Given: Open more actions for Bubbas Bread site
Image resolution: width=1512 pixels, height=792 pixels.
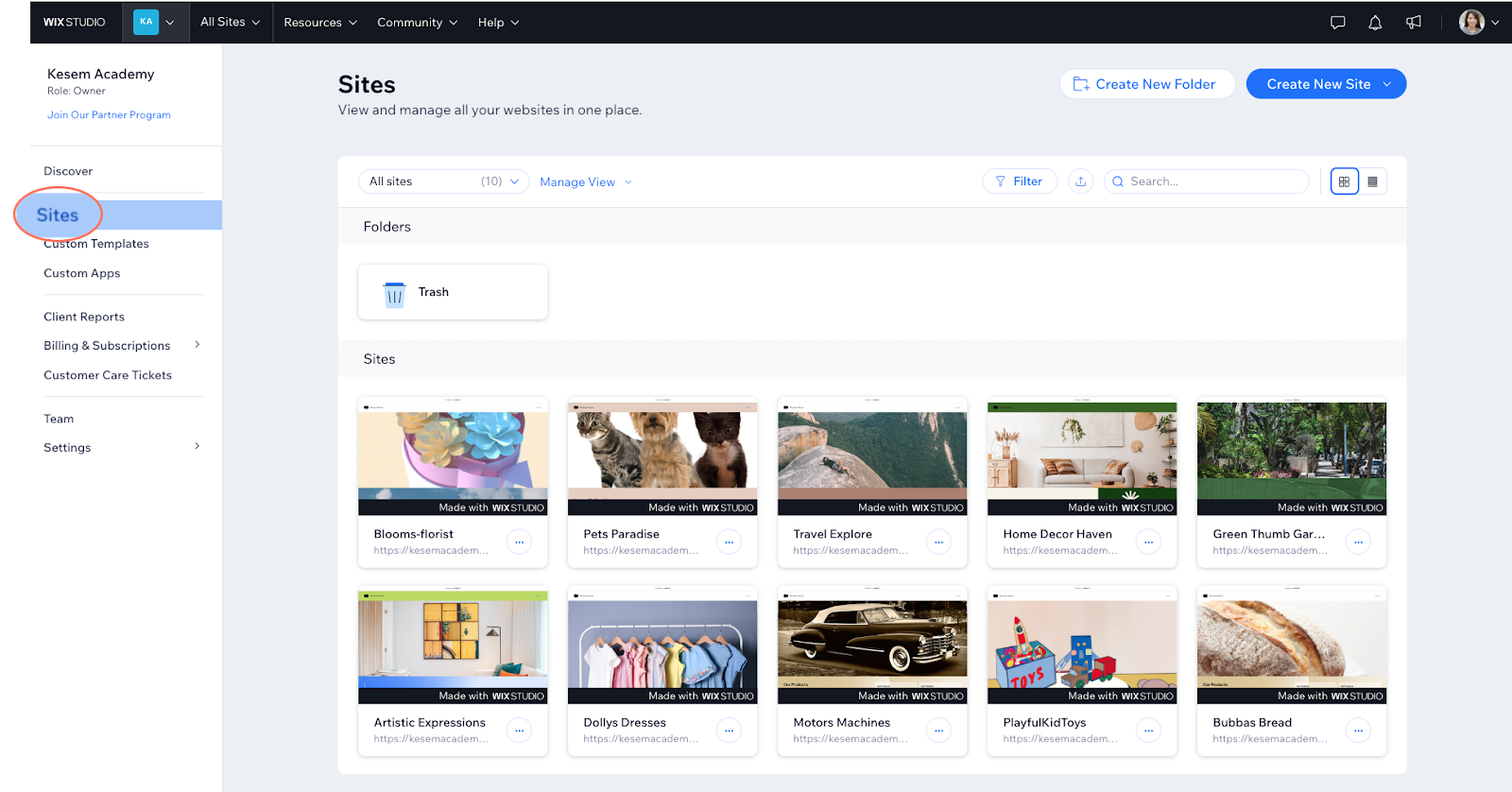Looking at the screenshot, I should tap(1358, 731).
